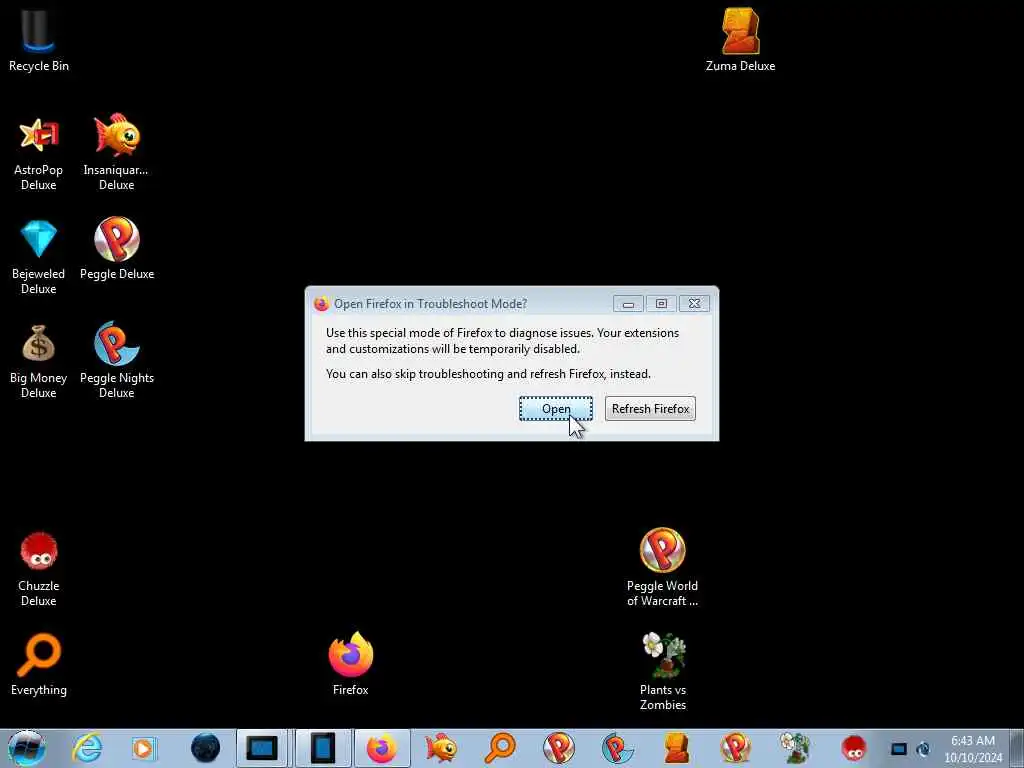
Task: Select the AstroPop Deluxe desktop icon
Action: point(39,153)
